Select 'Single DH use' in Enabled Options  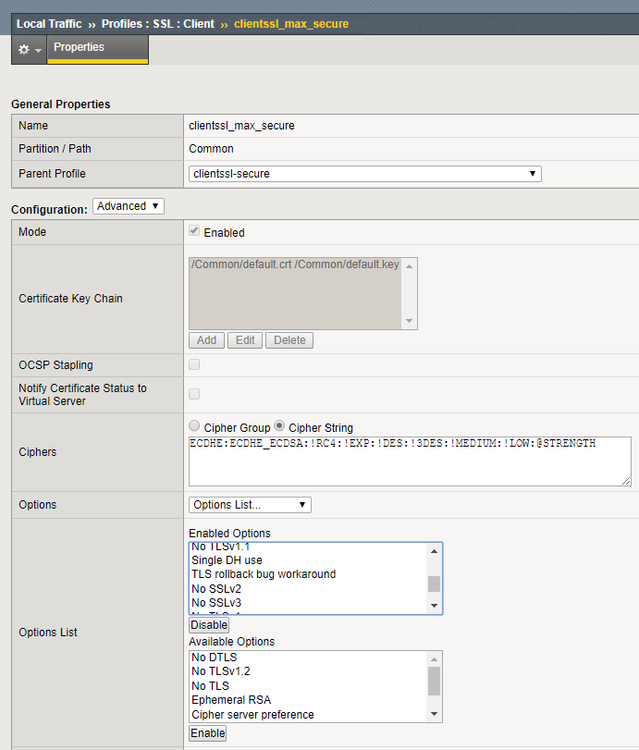(226, 560)
